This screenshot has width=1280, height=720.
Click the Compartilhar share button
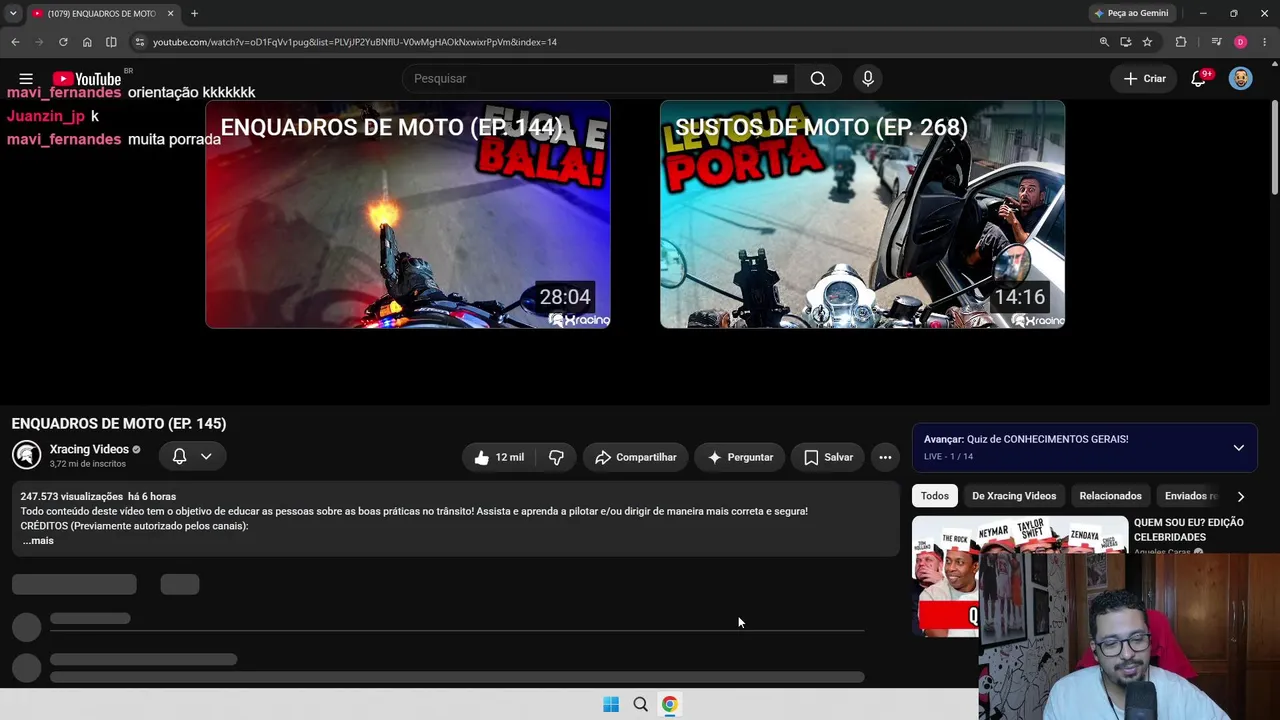point(636,457)
